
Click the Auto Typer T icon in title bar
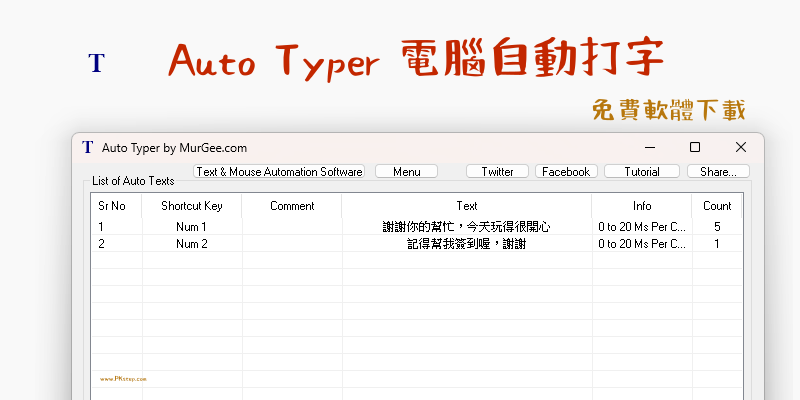(x=87, y=147)
